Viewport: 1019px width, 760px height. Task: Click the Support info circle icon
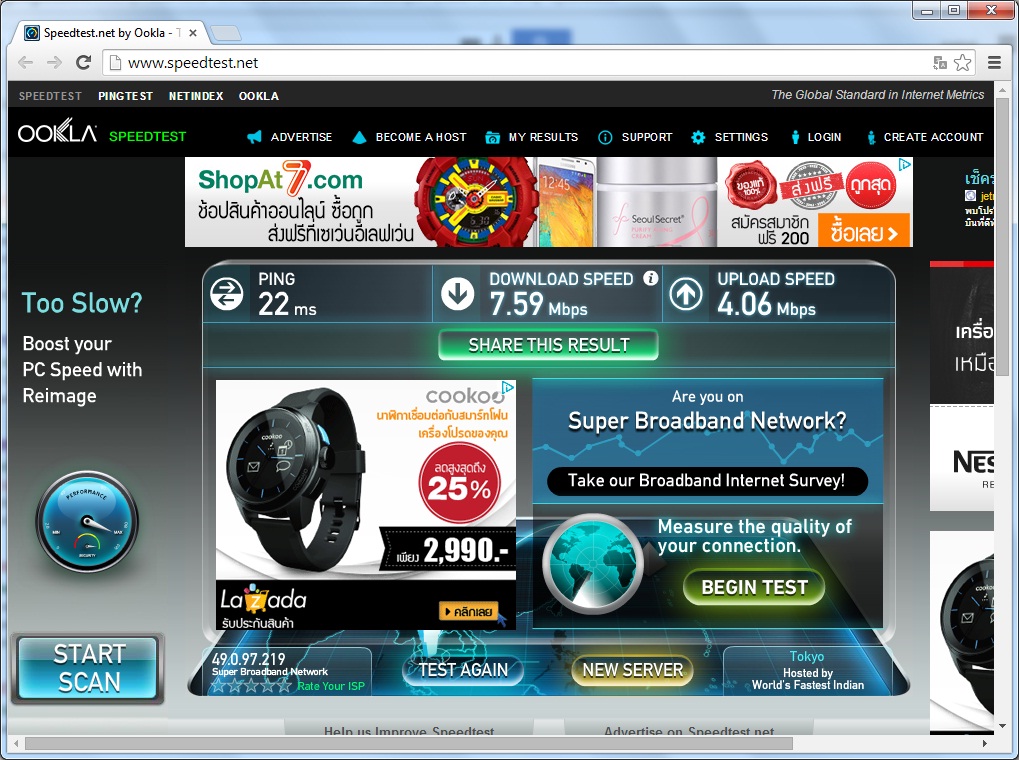tap(605, 137)
